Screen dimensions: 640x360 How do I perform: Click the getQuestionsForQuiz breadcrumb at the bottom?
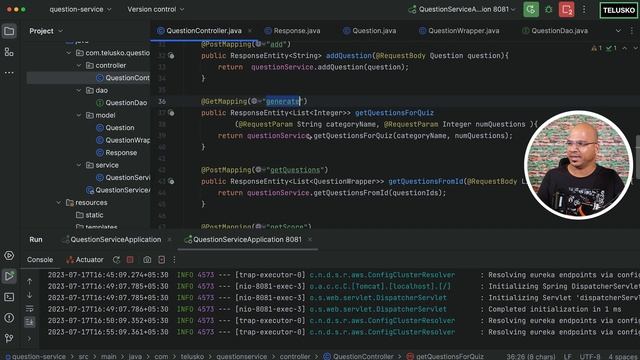(x=449, y=356)
